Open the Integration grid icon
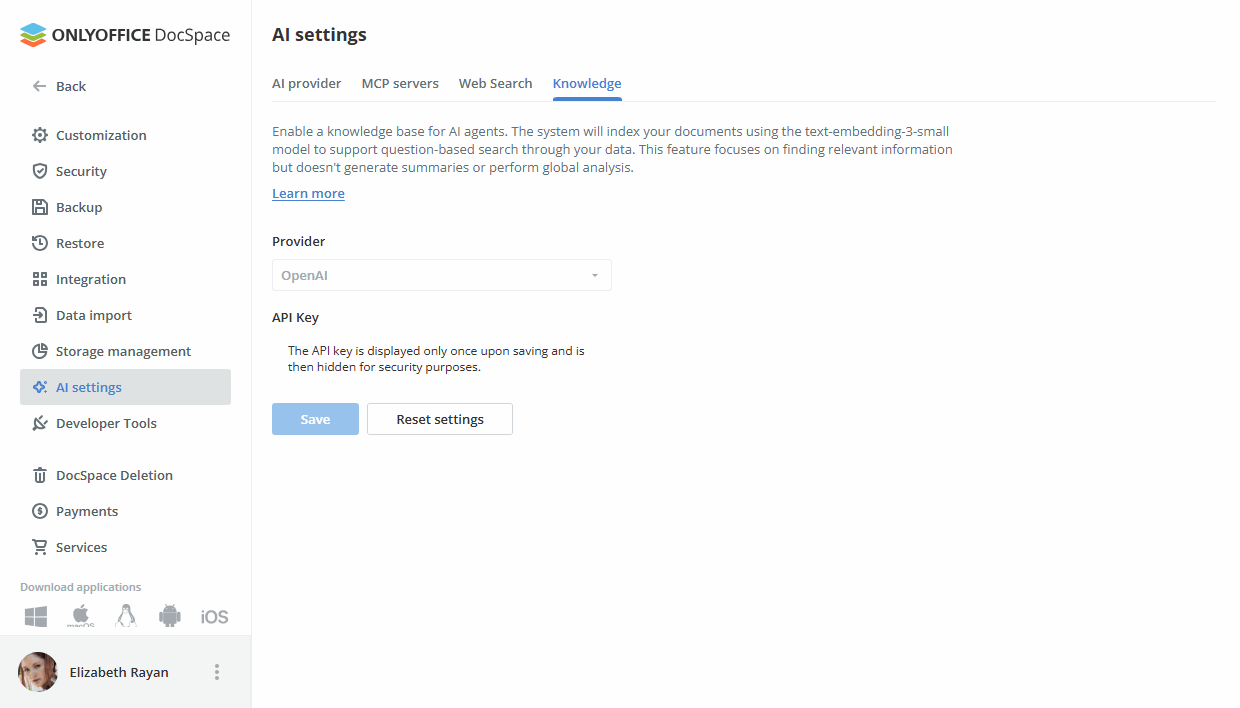 (x=39, y=279)
